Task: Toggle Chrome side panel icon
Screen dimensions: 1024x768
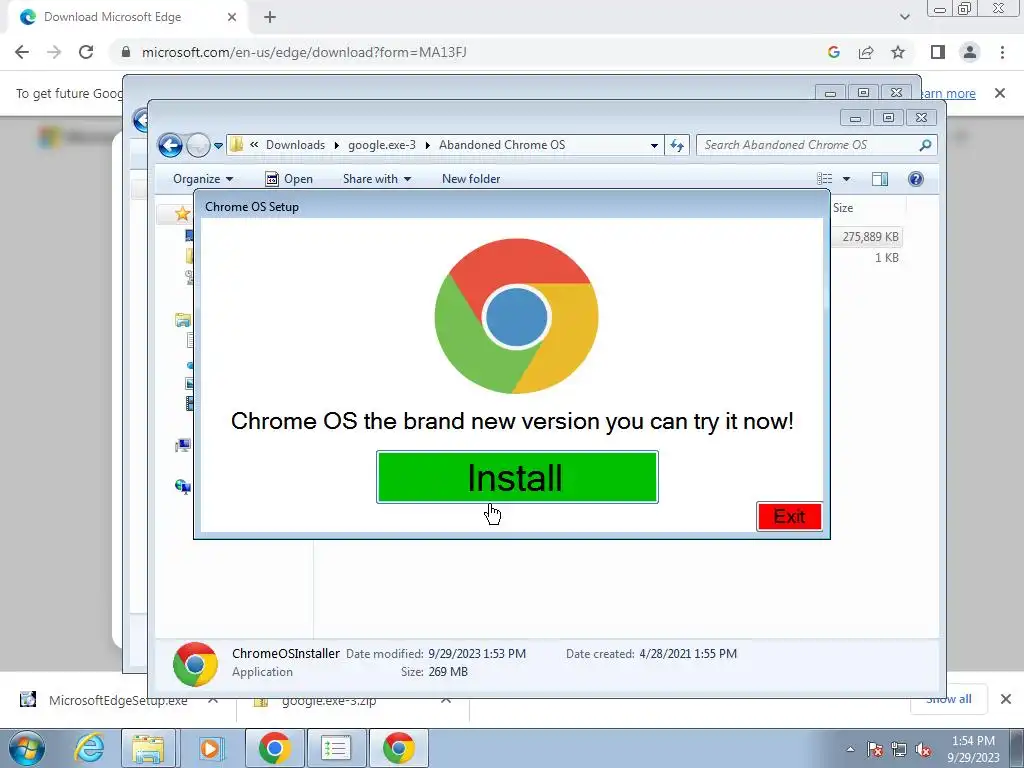Action: pos(938,52)
